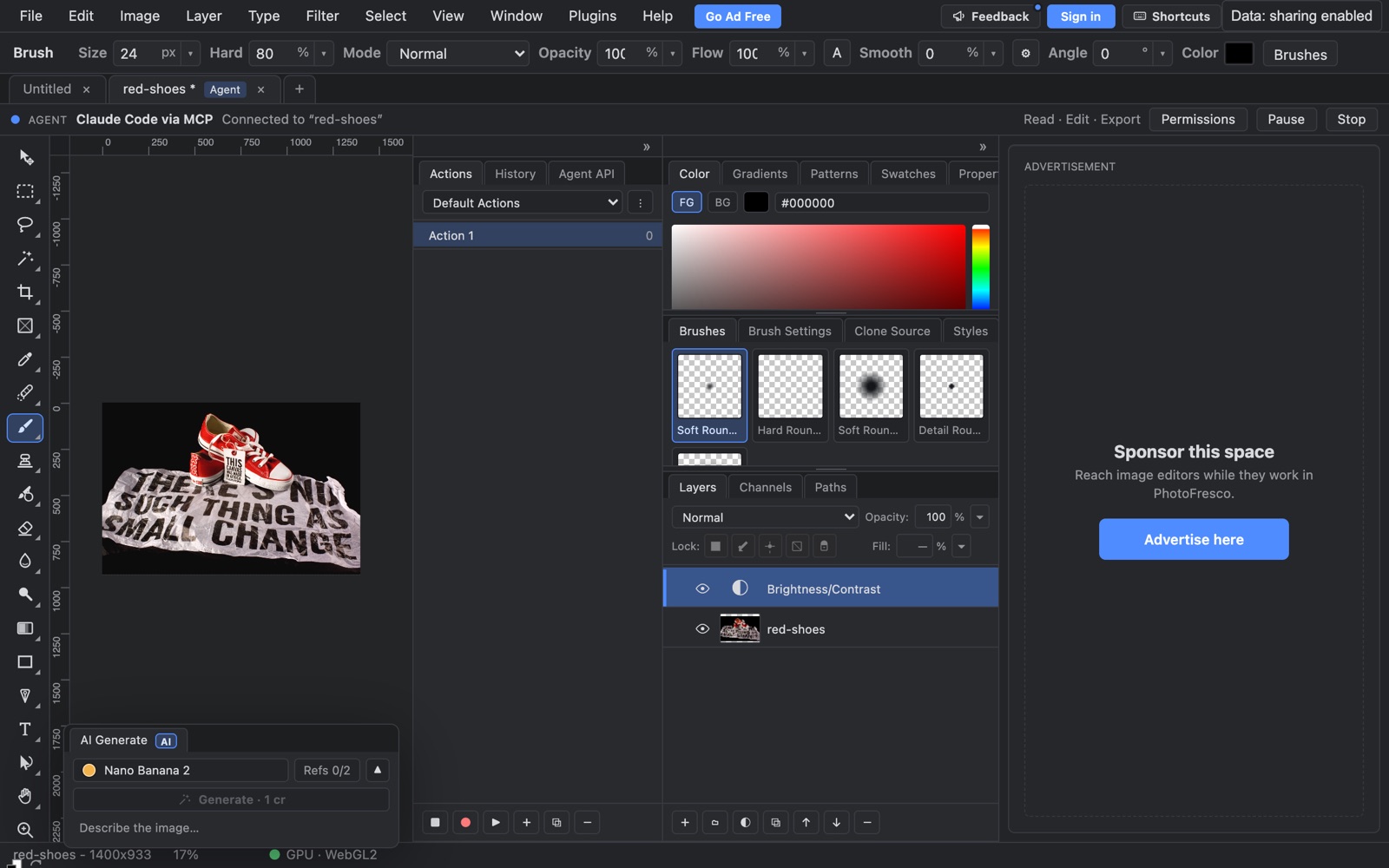The height and width of the screenshot is (868, 1389).
Task: Toggle visibility of red-shoes layer
Action: click(x=702, y=629)
